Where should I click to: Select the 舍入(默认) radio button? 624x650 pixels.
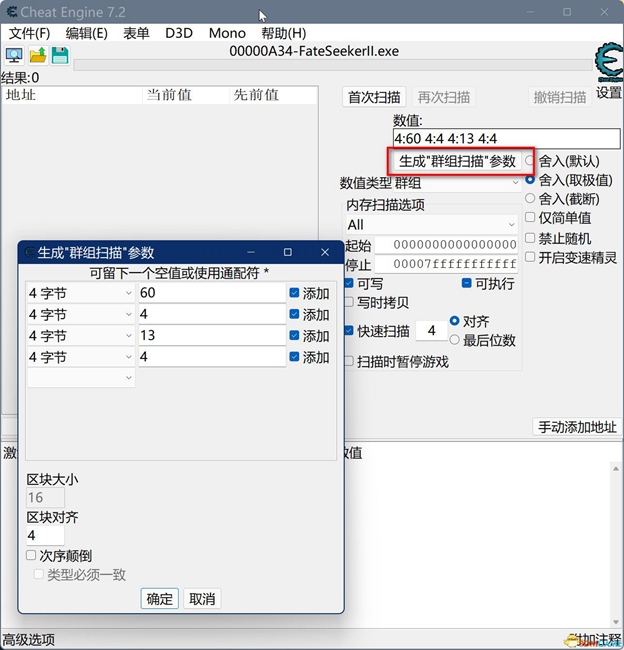(530, 161)
